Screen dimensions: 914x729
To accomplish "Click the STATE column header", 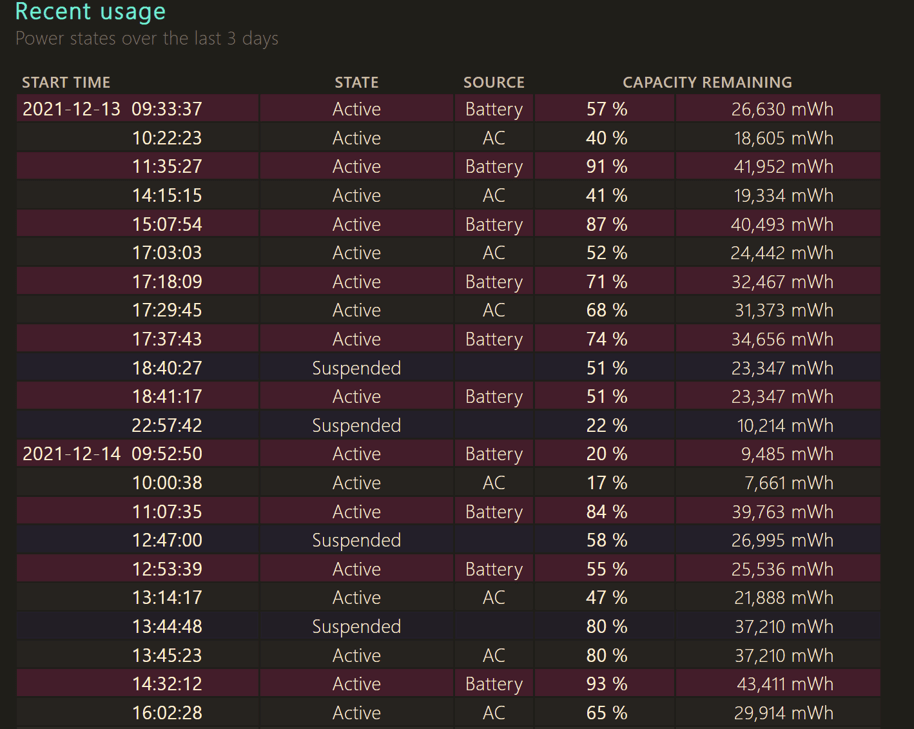I will click(356, 82).
